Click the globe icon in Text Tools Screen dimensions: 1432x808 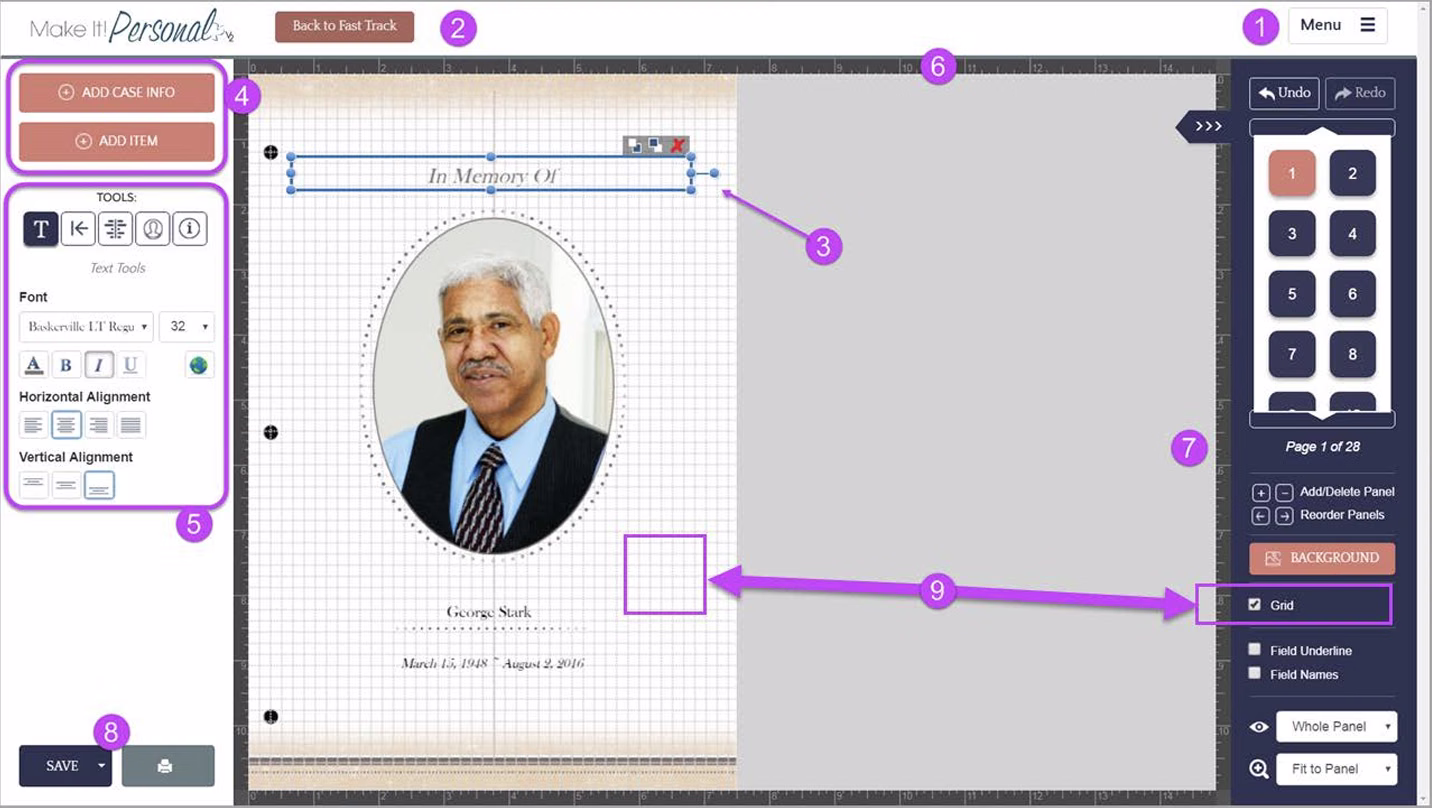click(x=199, y=365)
